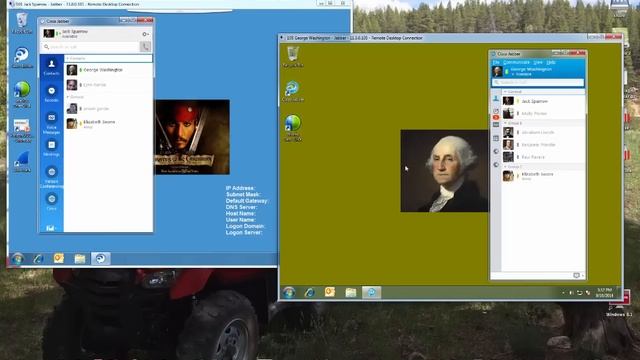The width and height of the screenshot is (640, 360).
Task: Open Contacts tab in Jack Sparrow's Jabber
Action: click(x=51, y=67)
